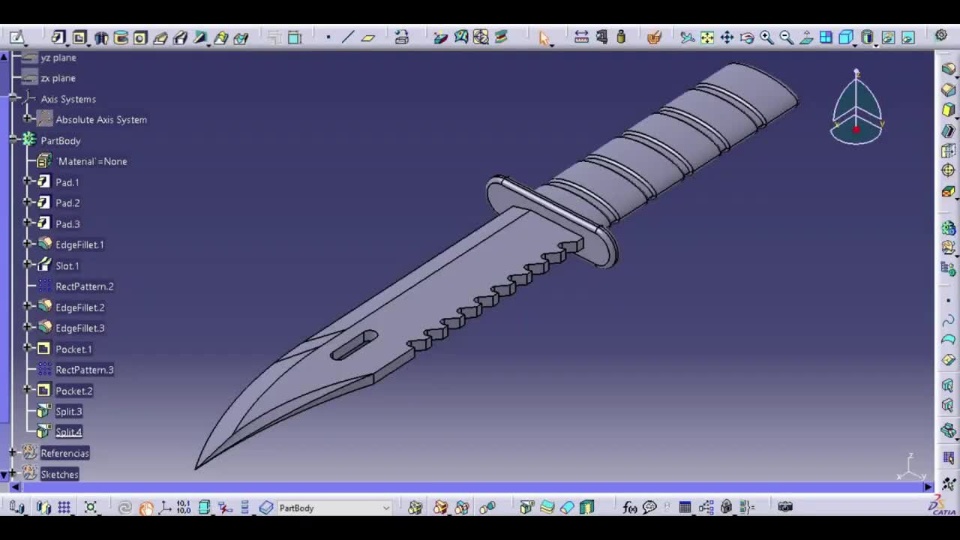This screenshot has width=960, height=540.
Task: Select EdgeFillet.3 in the tree
Action: (x=80, y=328)
